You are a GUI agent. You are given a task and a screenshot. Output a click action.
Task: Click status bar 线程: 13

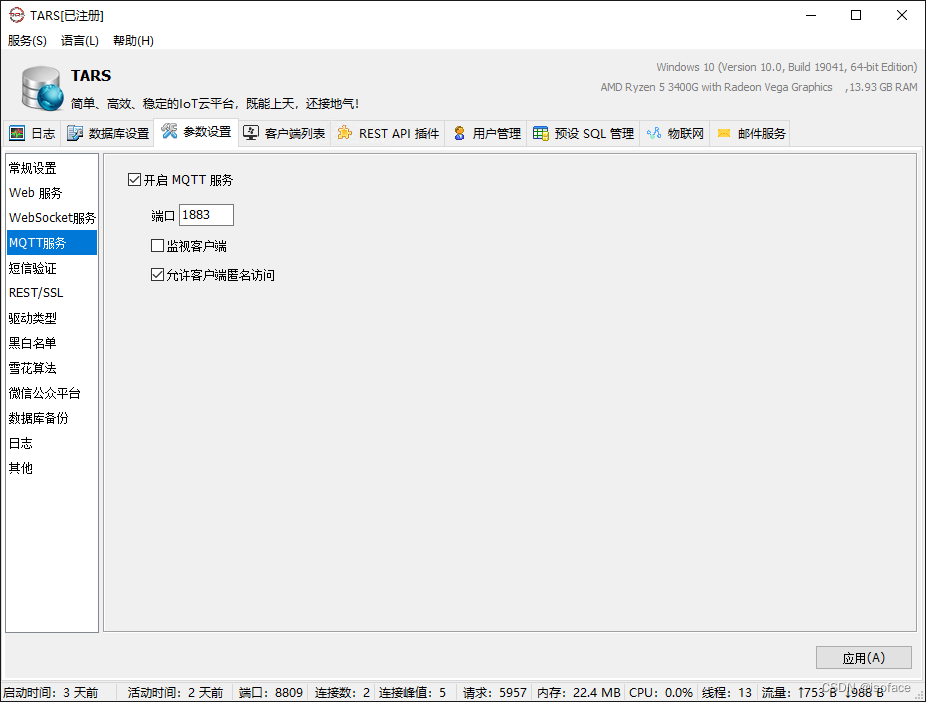727,693
